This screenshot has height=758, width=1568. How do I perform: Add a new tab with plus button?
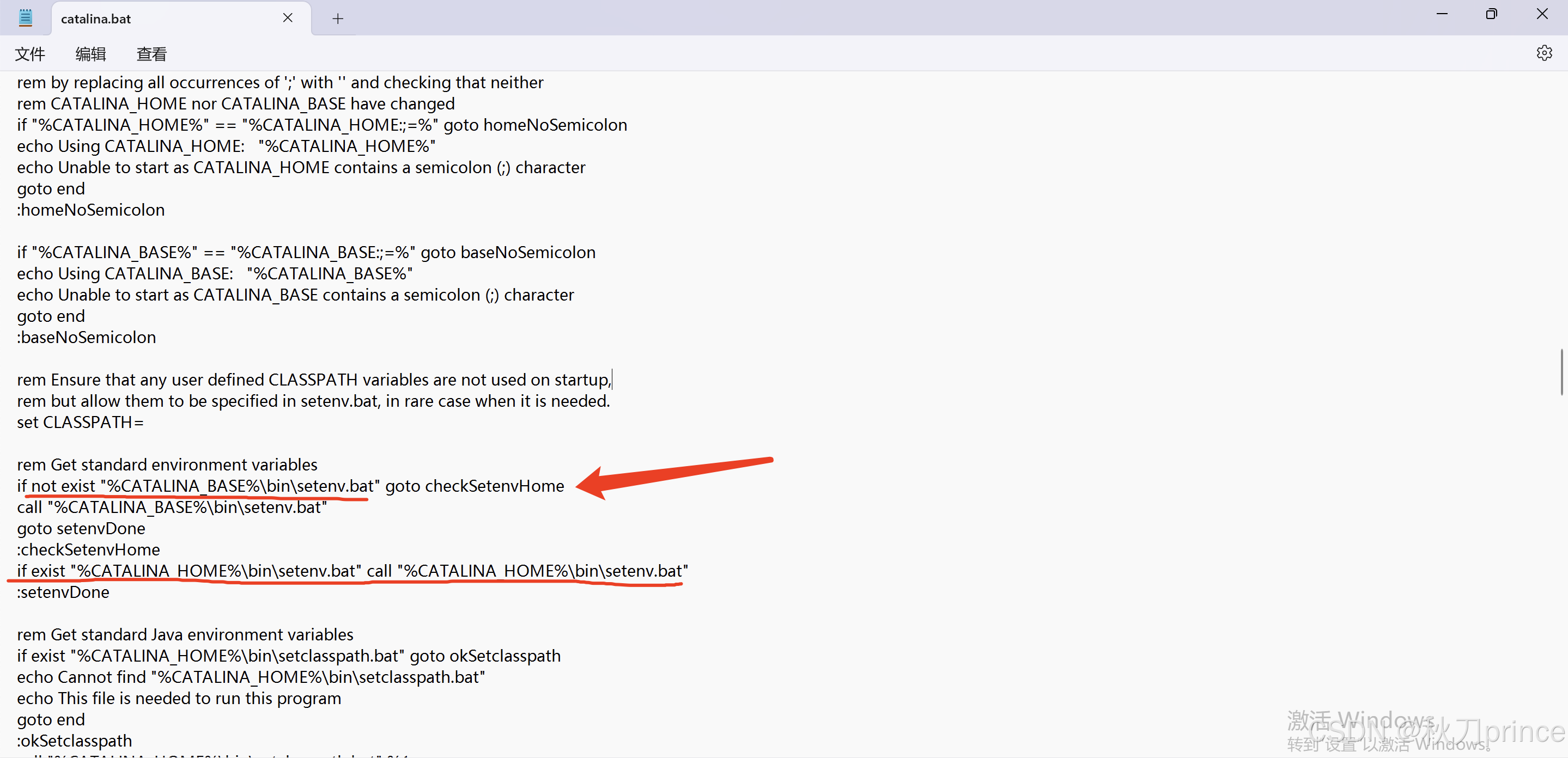[338, 19]
